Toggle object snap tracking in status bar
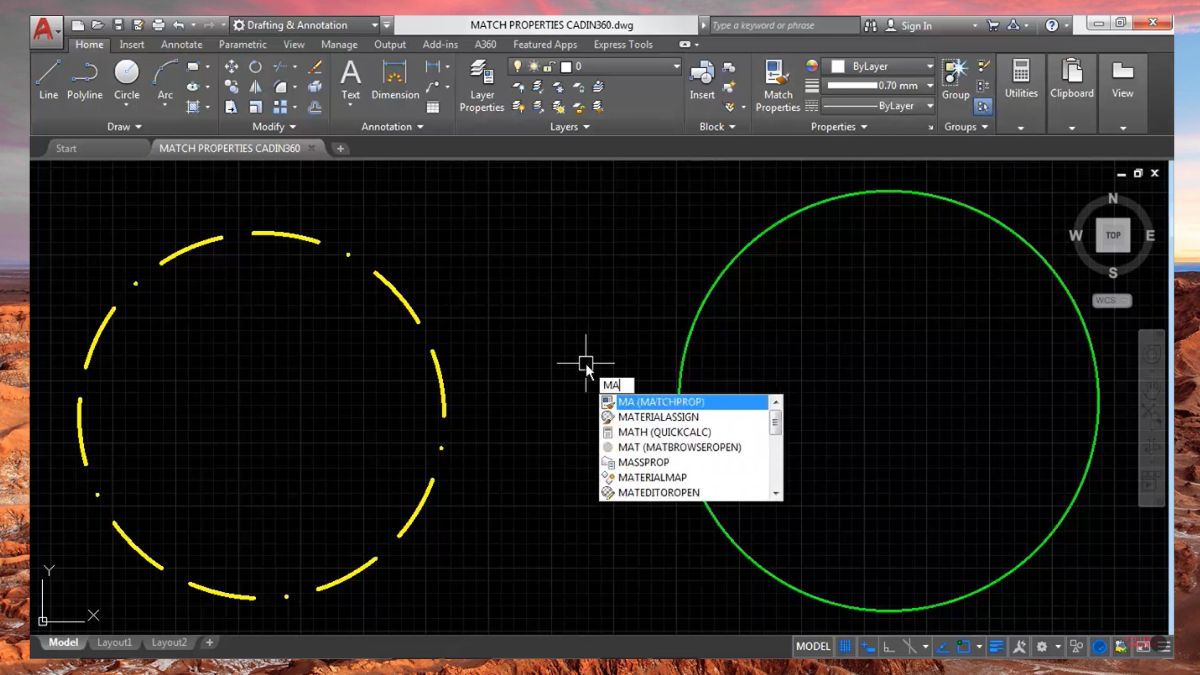The image size is (1200, 675). click(x=941, y=647)
